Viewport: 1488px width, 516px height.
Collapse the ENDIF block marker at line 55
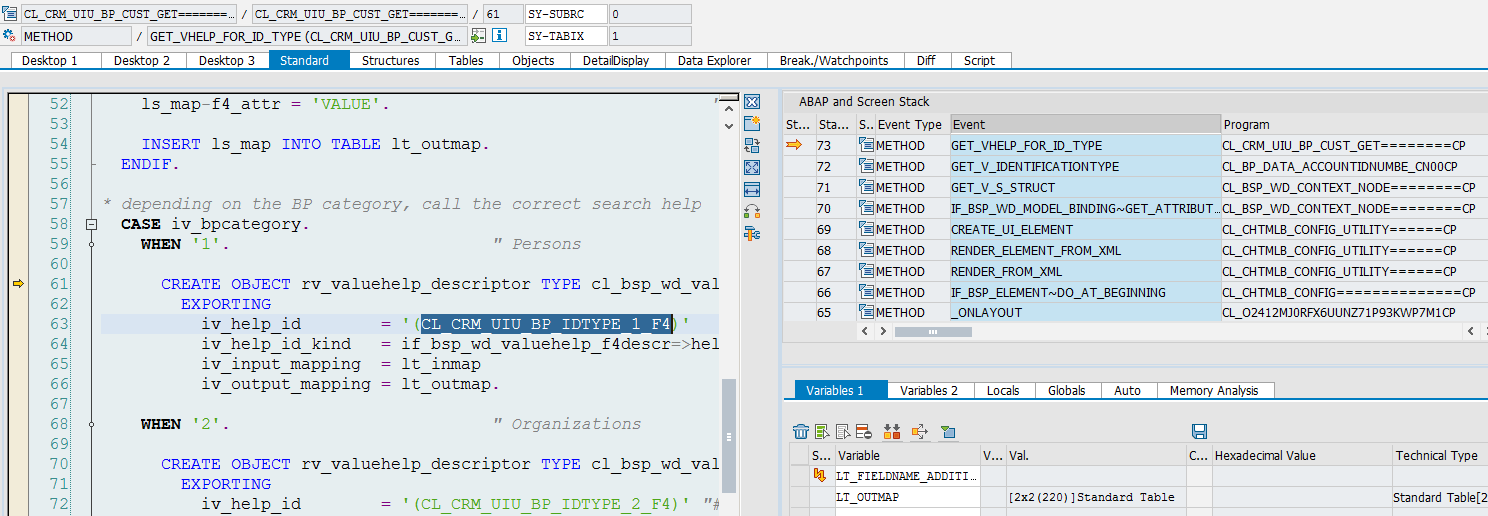[x=92, y=164]
